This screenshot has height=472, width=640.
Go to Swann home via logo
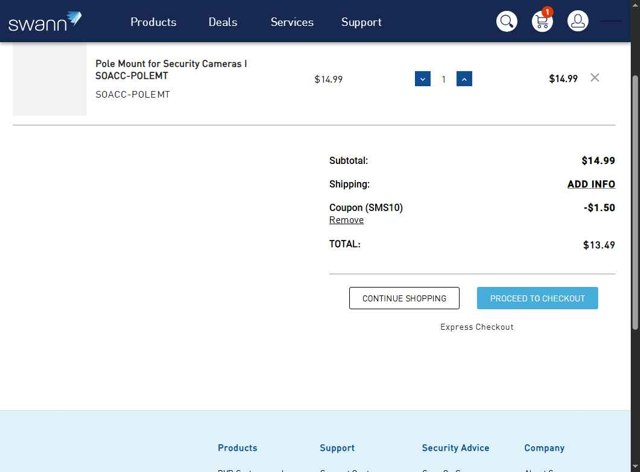point(45,22)
